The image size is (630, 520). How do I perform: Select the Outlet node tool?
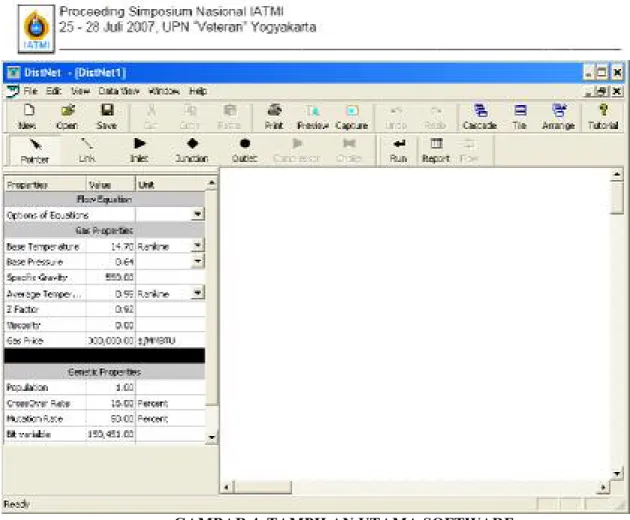point(244,151)
